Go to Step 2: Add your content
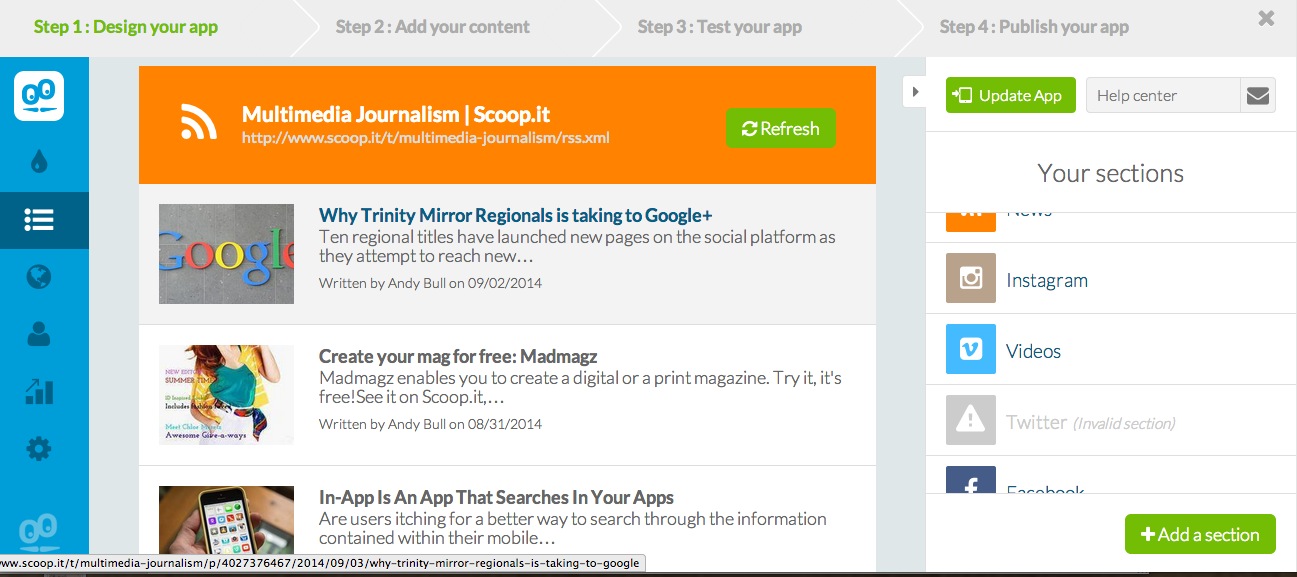1297x577 pixels. (433, 27)
